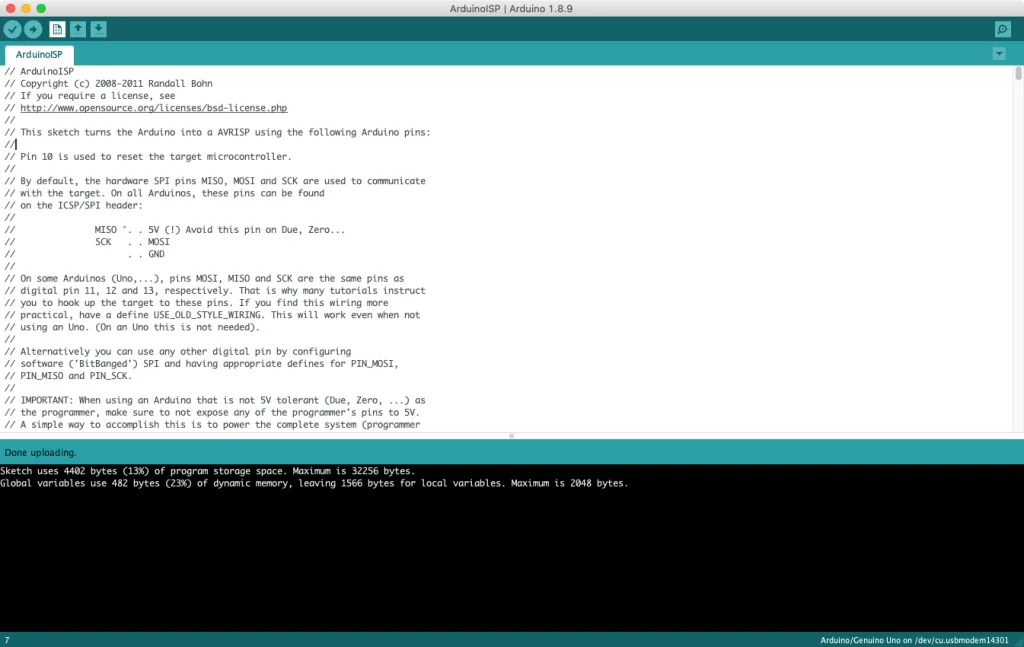
Task: Open a sketch with the up-arrow icon
Action: 78,30
